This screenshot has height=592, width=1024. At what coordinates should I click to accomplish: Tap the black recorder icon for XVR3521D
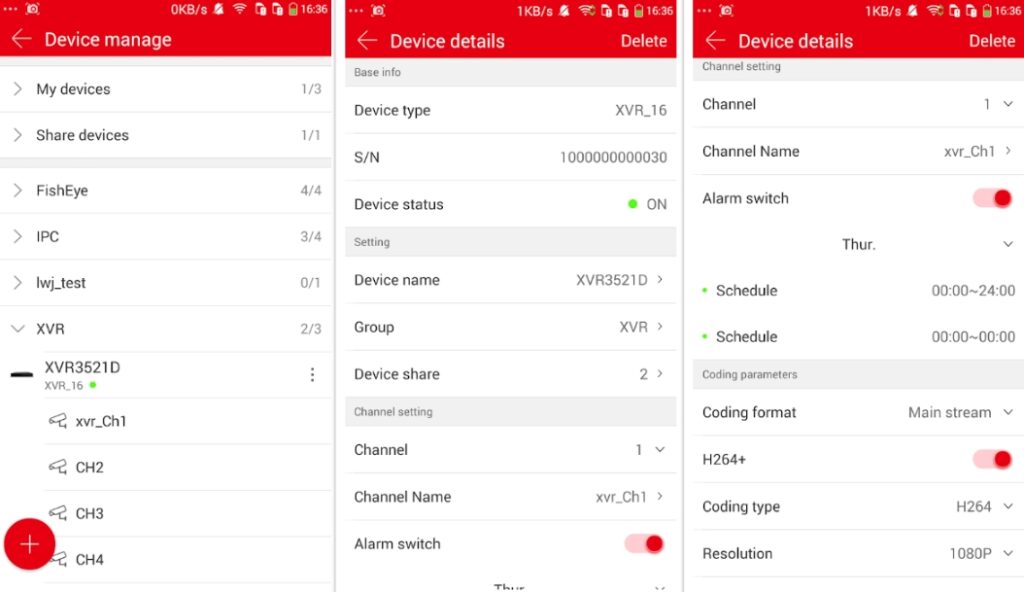click(x=21, y=375)
